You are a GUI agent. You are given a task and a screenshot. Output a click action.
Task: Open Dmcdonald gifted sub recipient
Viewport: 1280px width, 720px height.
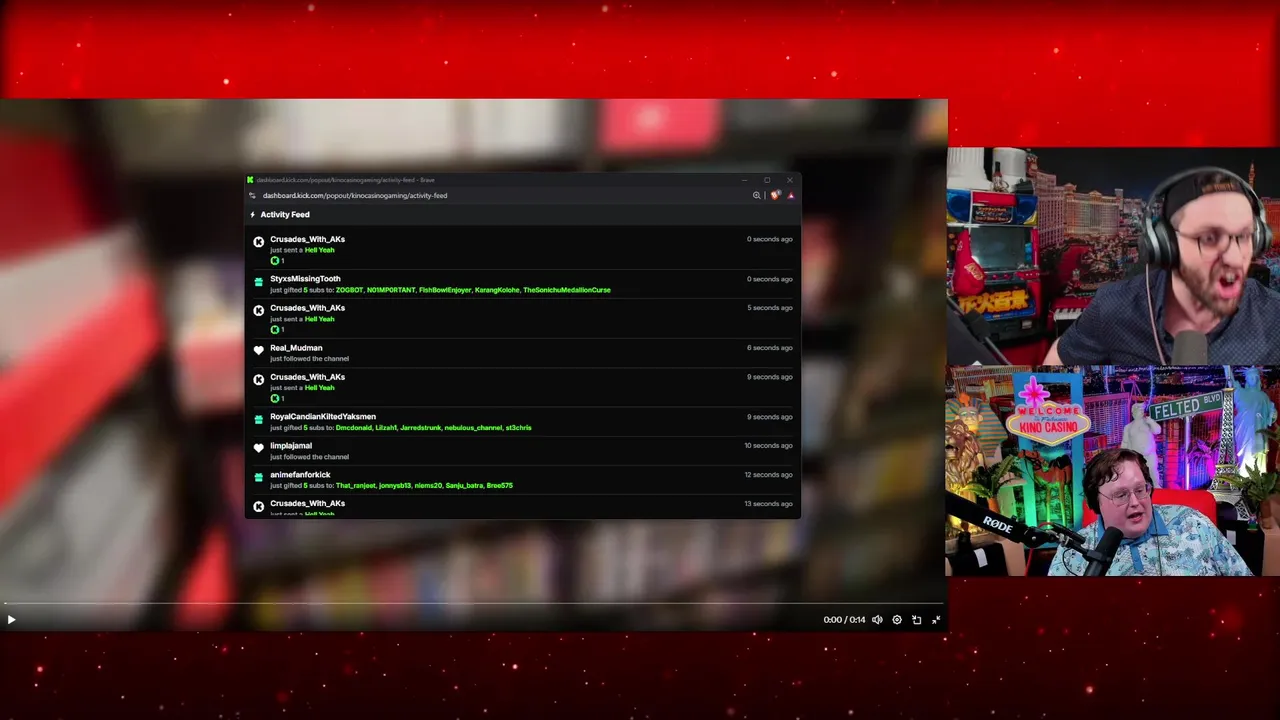(x=353, y=428)
